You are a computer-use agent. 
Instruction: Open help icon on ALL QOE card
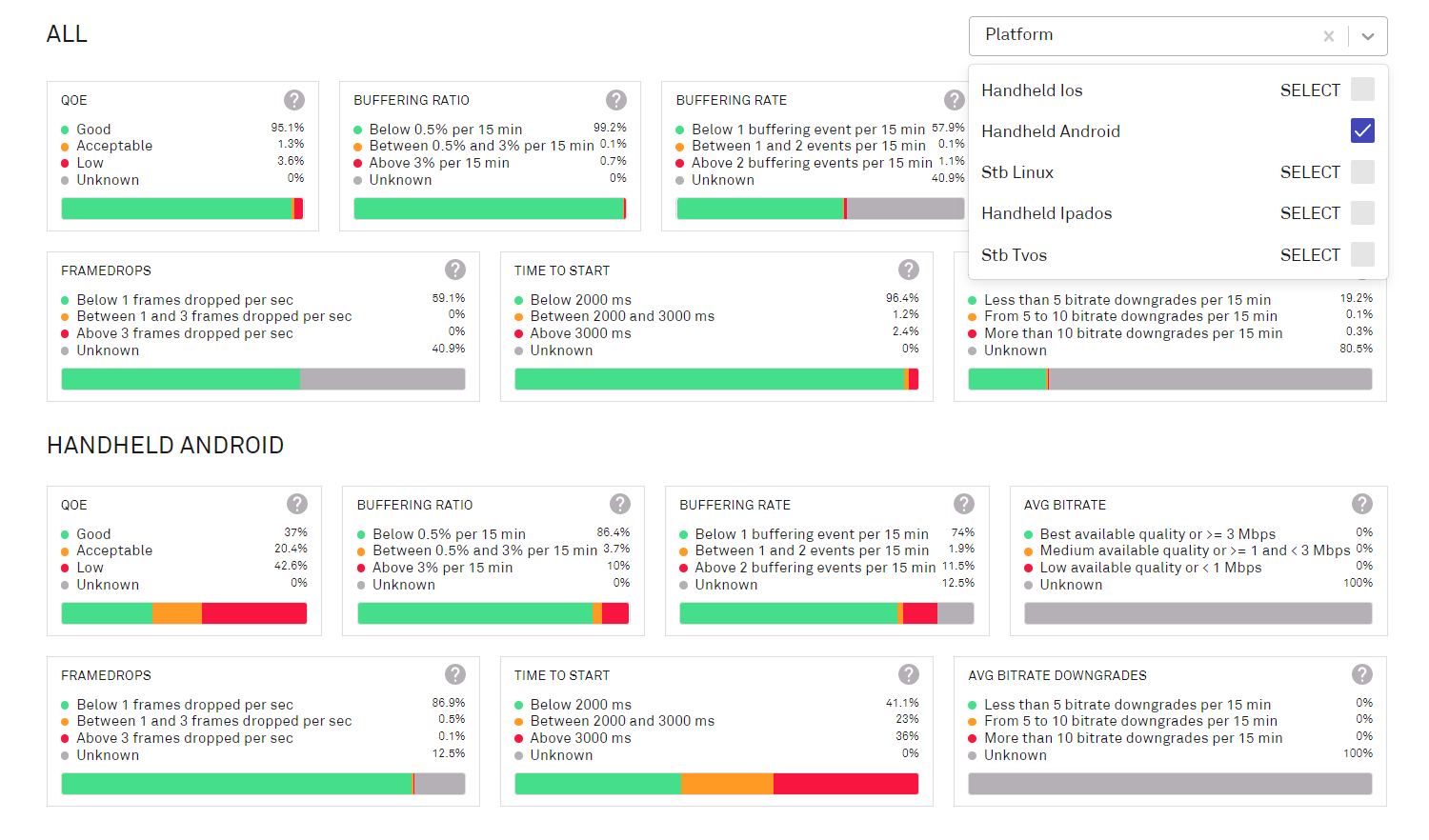(x=294, y=100)
